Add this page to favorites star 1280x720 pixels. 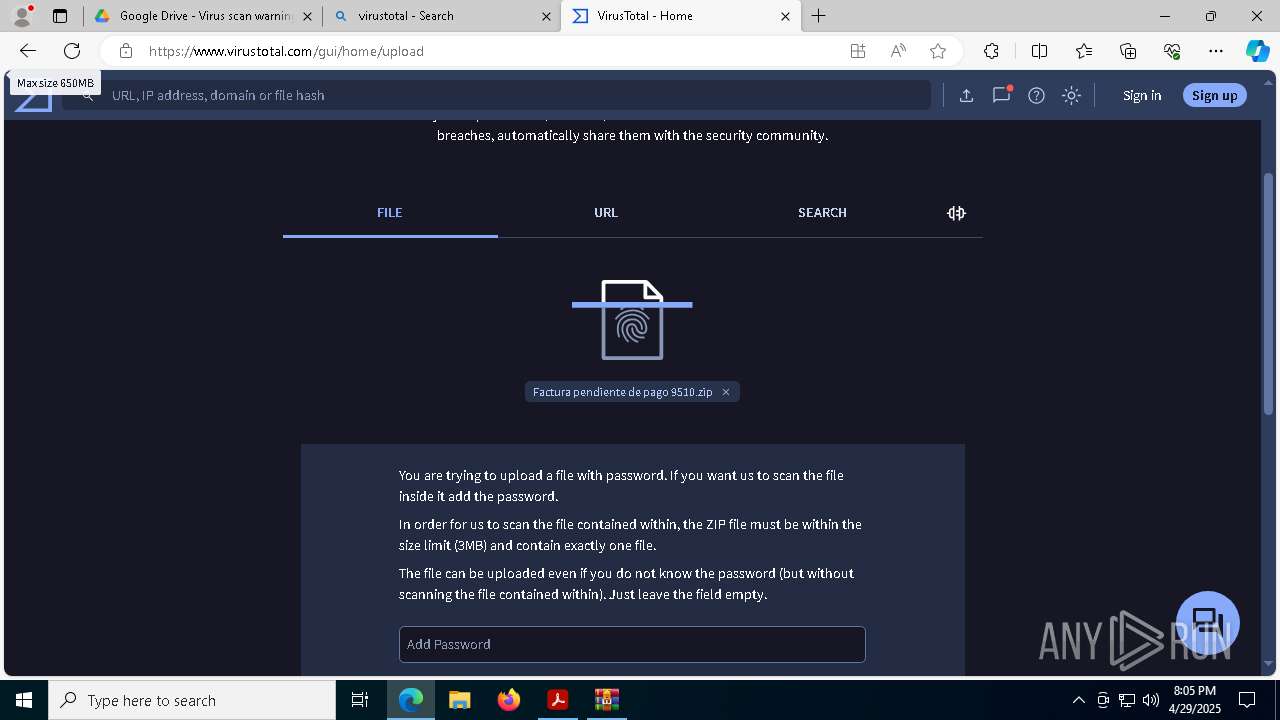tap(938, 51)
